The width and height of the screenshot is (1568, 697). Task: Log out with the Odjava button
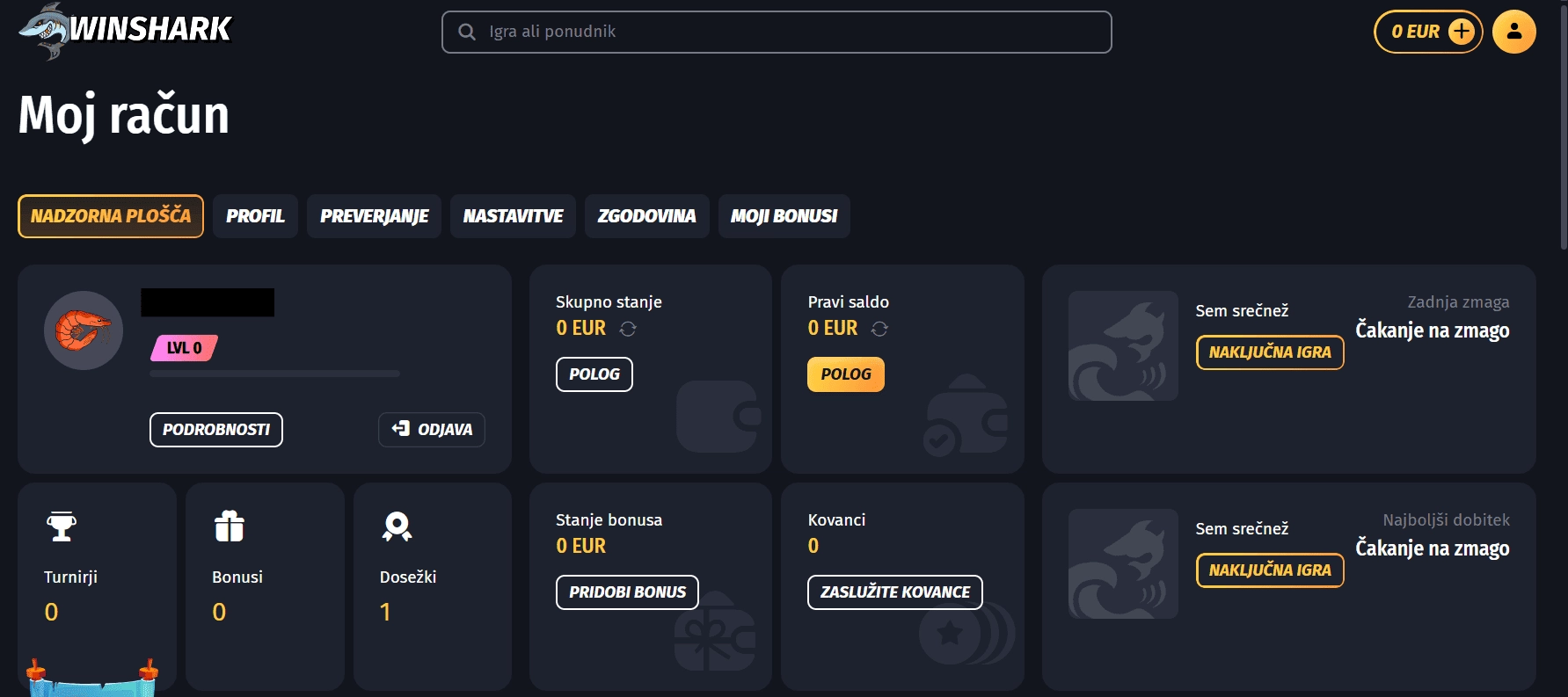tap(432, 430)
